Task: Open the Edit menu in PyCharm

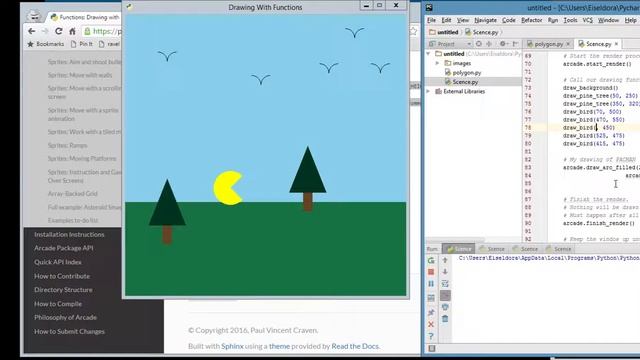Action: (446, 20)
